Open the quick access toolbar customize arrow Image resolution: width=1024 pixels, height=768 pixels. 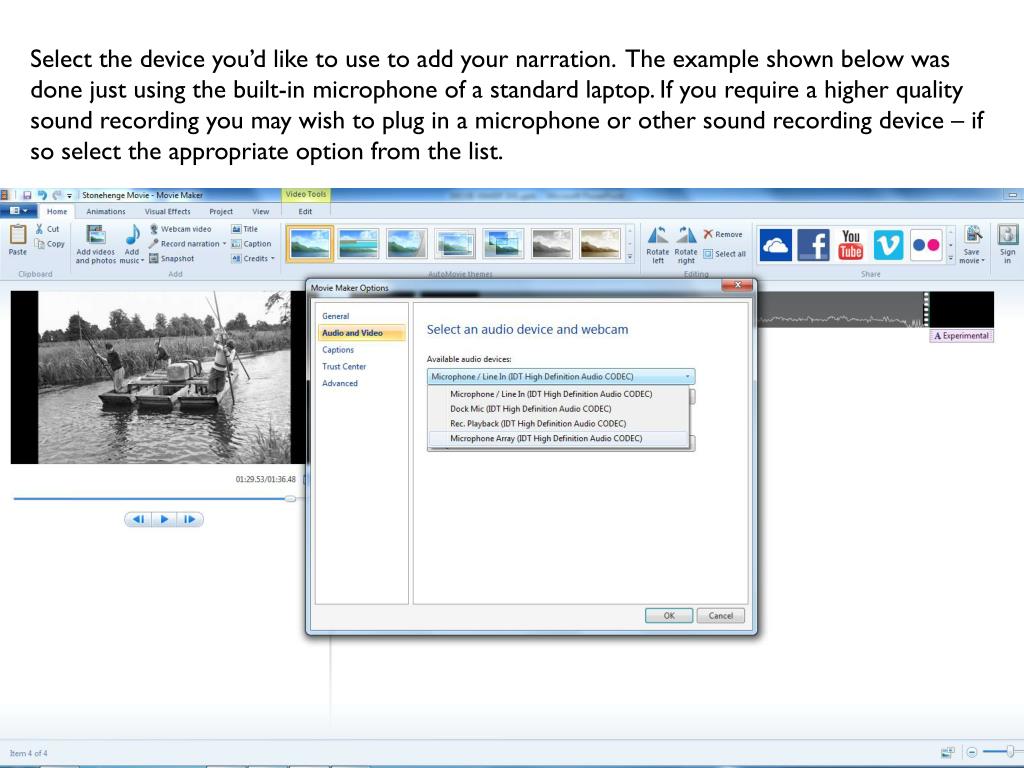69,196
